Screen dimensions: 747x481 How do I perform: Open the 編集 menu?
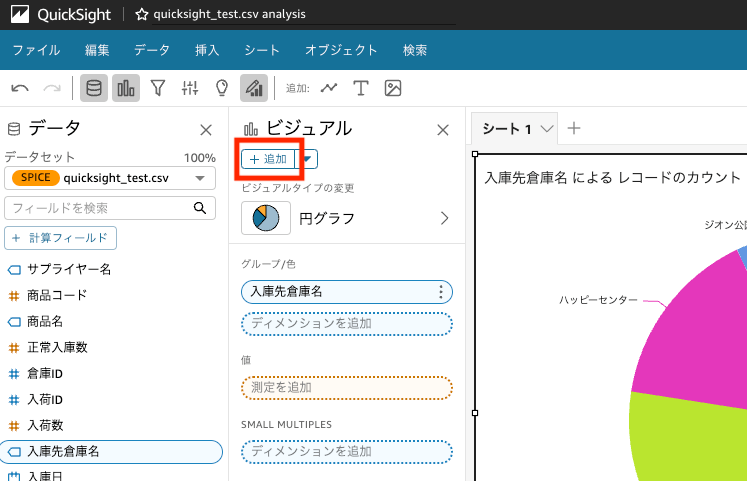point(97,50)
